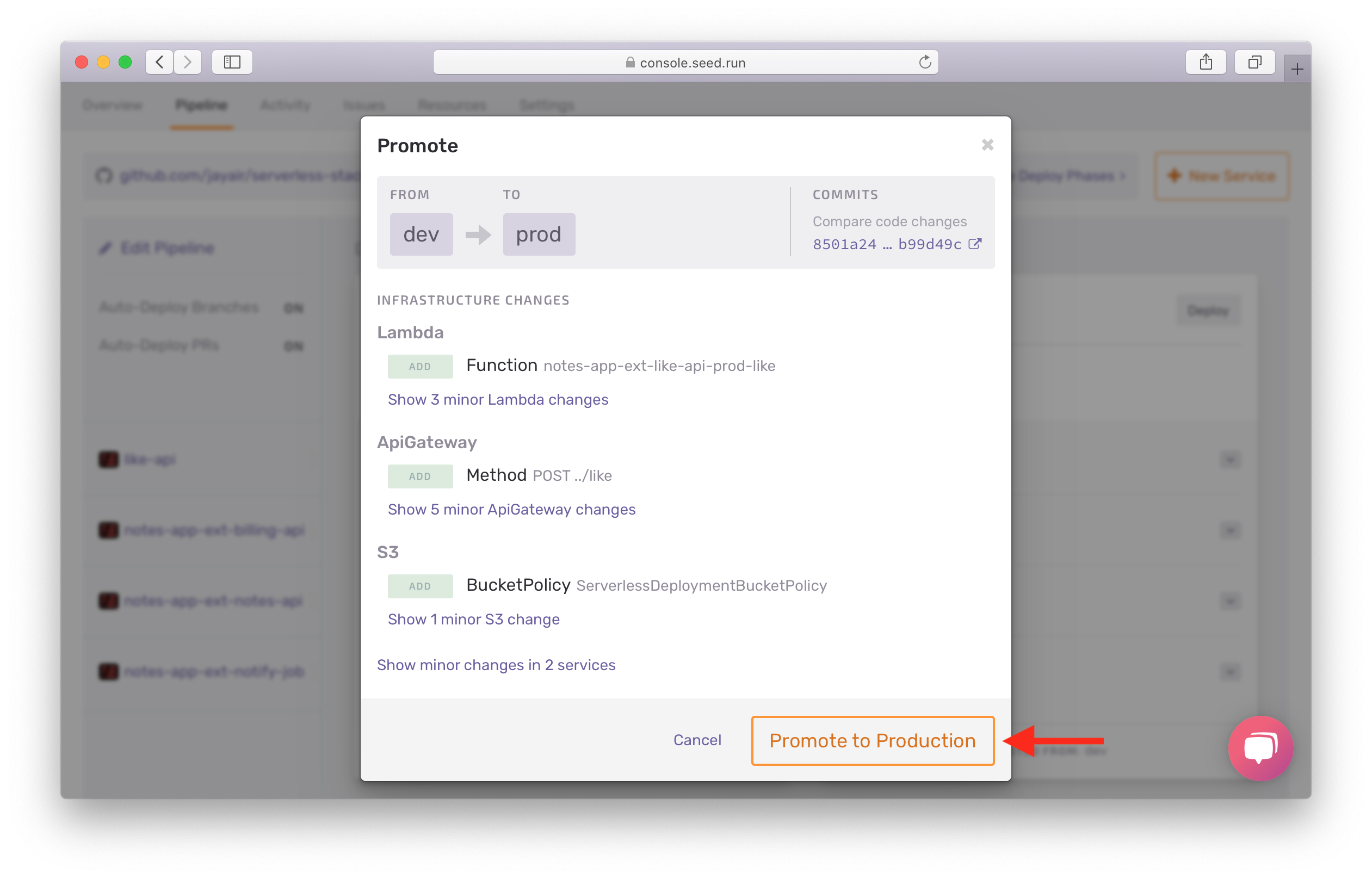Click Cancel to dismiss the dialog
This screenshot has width=1372, height=879.
(698, 740)
